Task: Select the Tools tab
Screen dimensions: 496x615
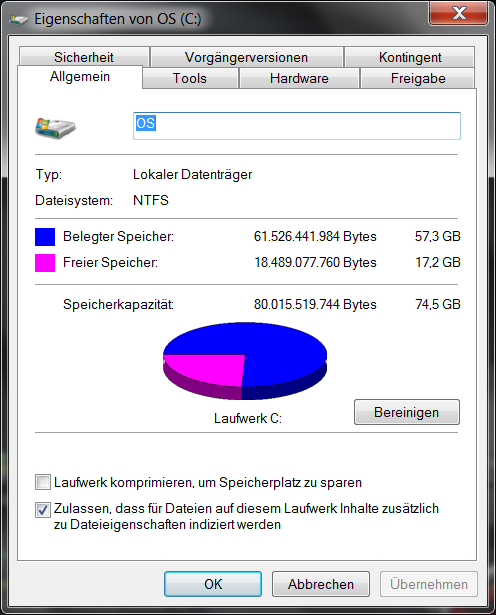Action: tap(190, 78)
